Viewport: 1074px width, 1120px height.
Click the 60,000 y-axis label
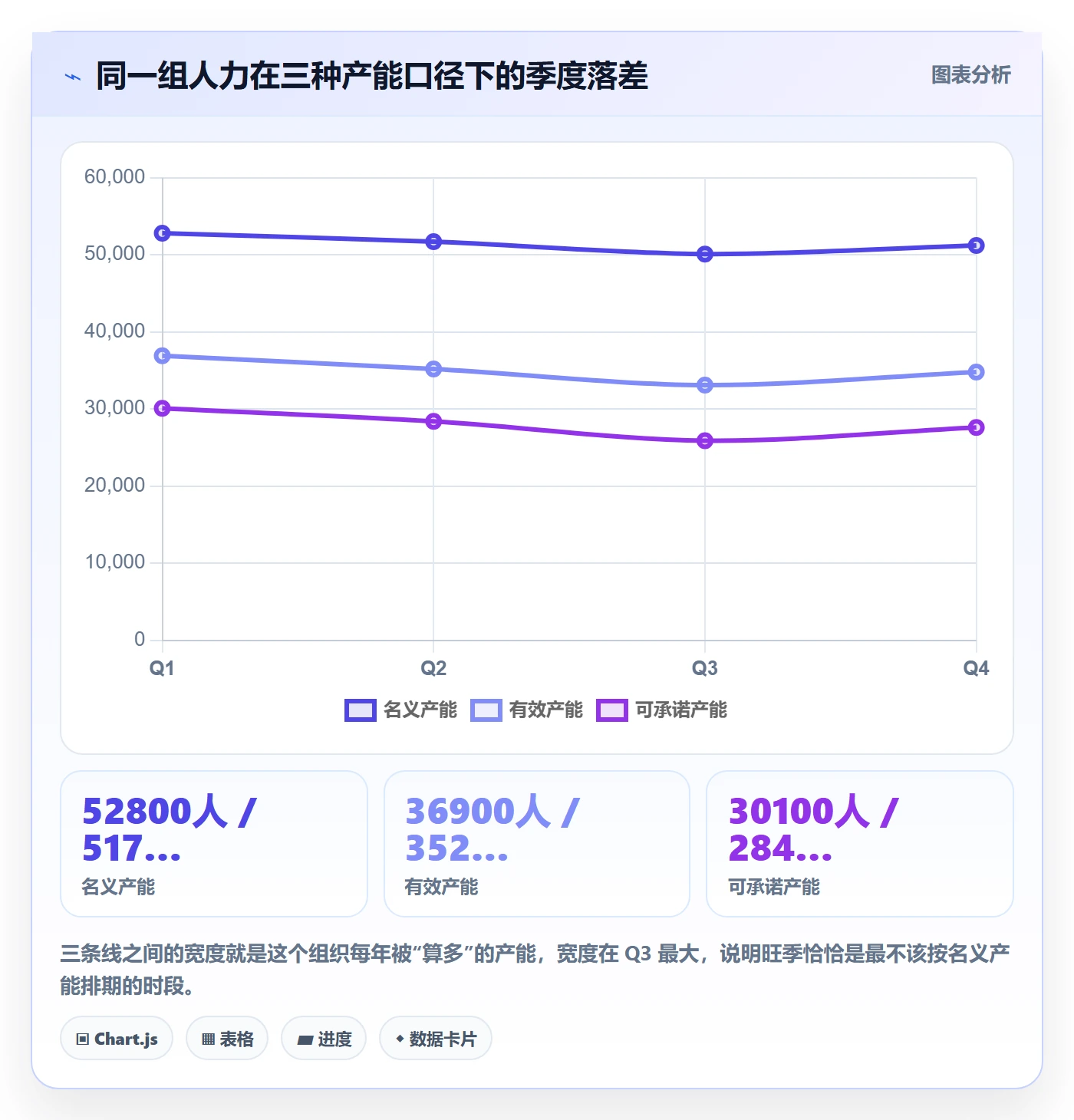pos(114,177)
